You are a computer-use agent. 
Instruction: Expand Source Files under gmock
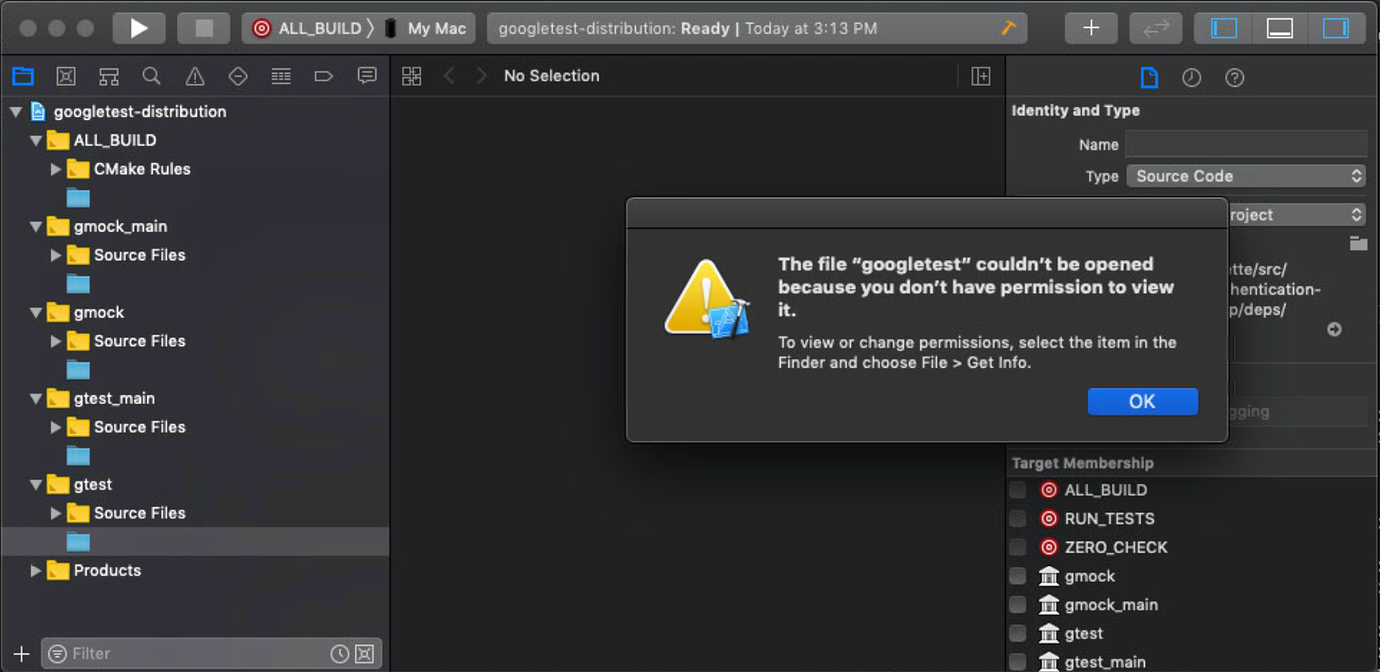click(x=56, y=341)
